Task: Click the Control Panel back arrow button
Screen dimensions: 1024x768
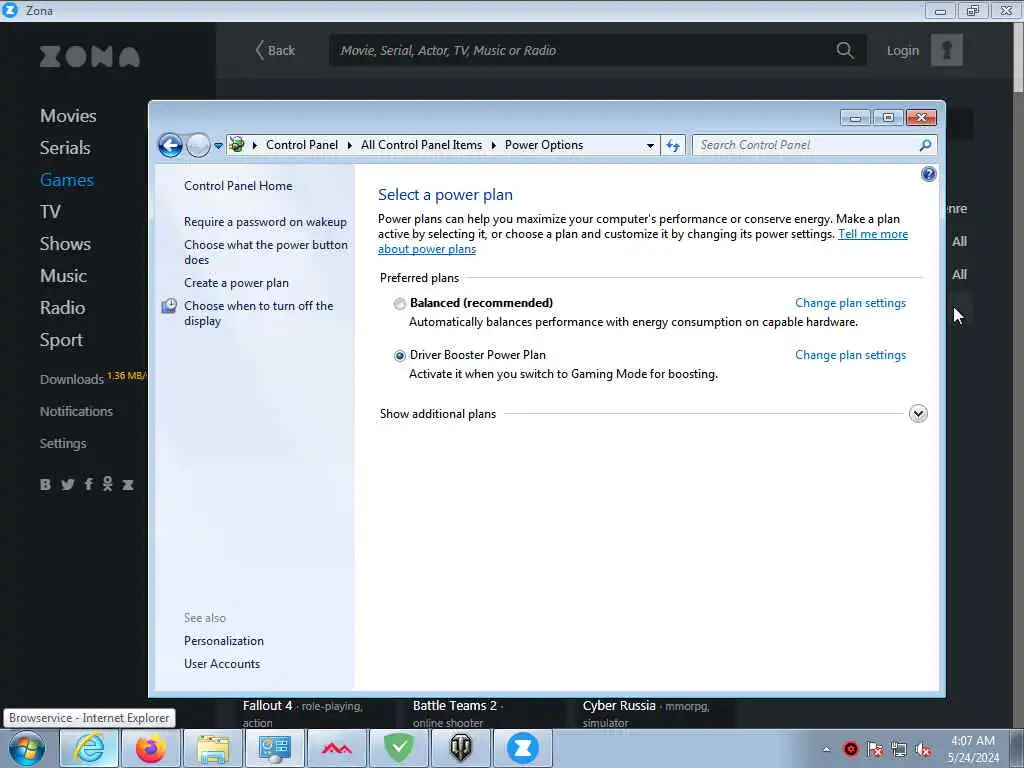Action: coord(170,145)
